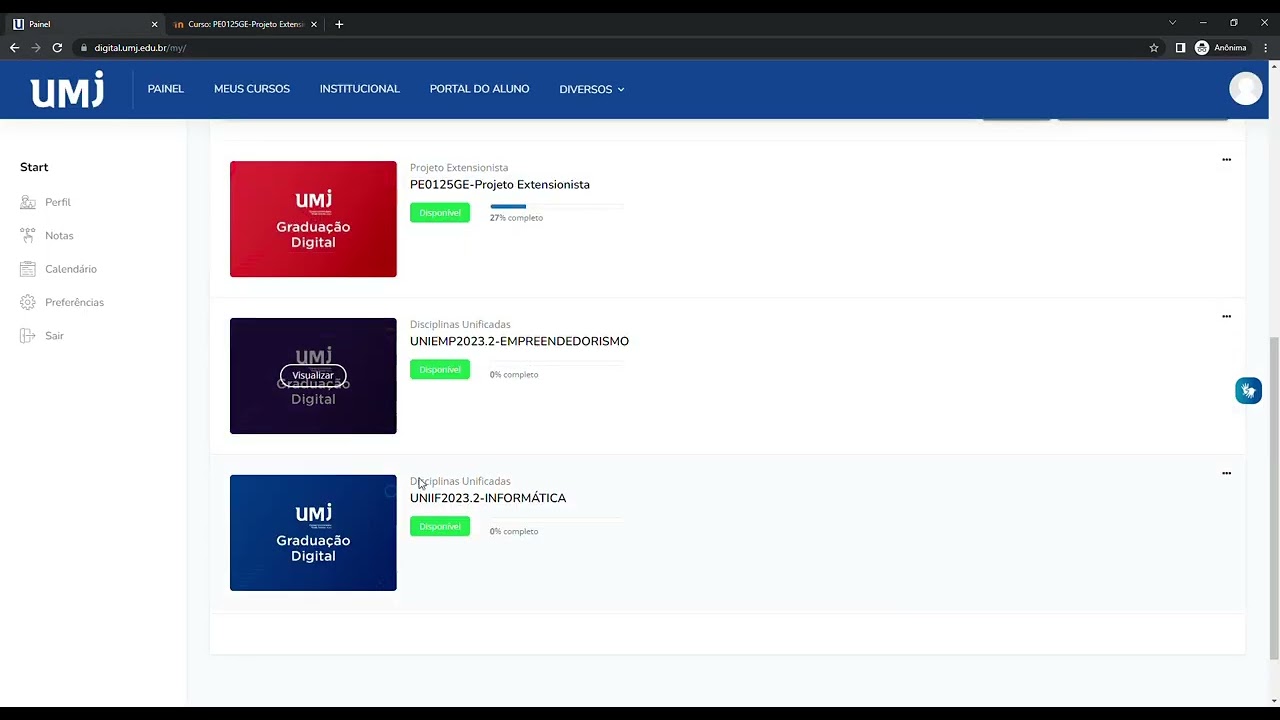
Task: Open the Anônima profile button
Action: click(x=1221, y=48)
